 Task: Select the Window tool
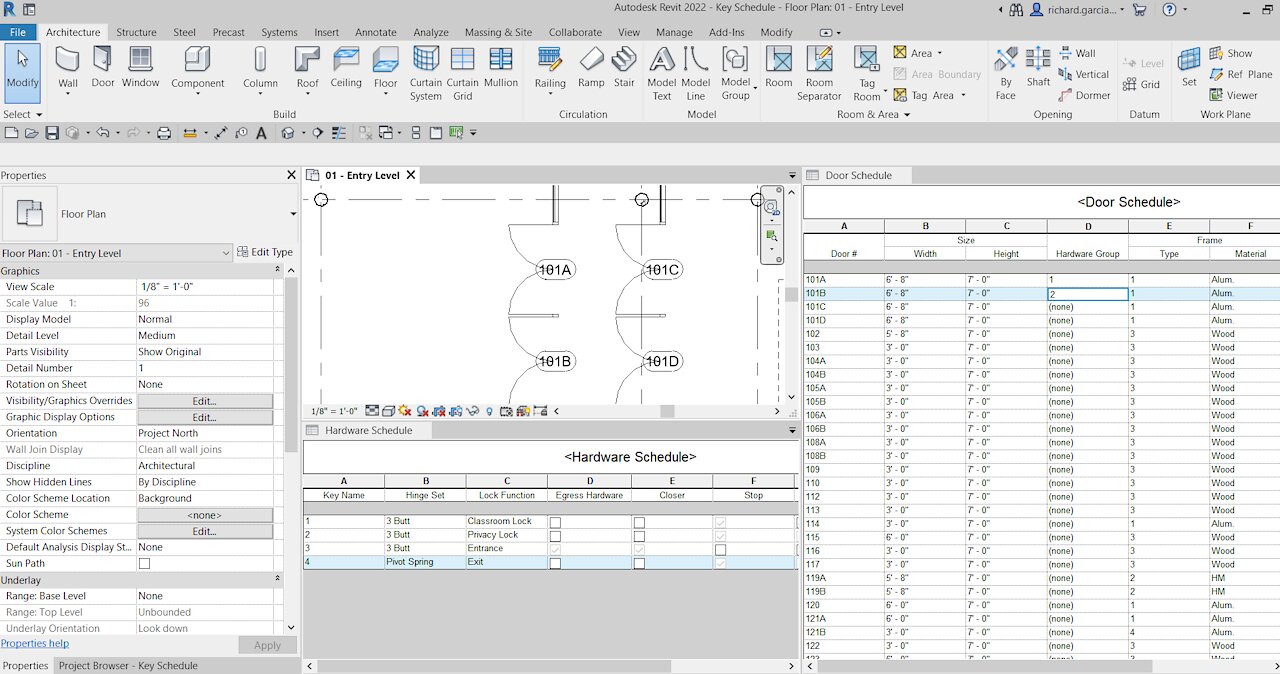pyautogui.click(x=141, y=68)
